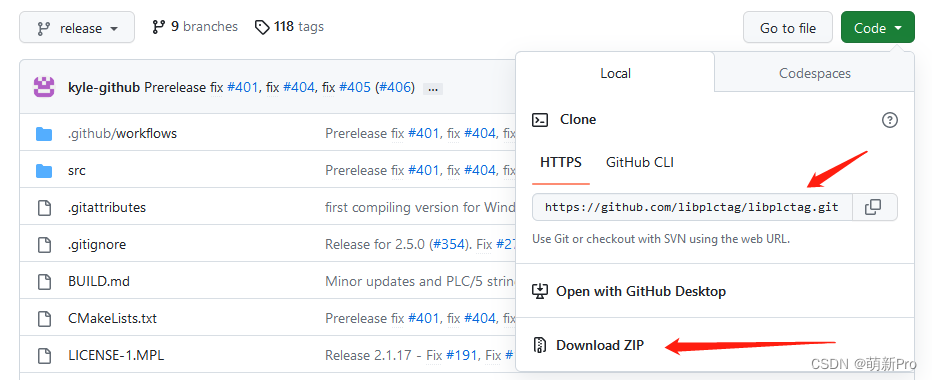Viewport: 932px width, 380px height.
Task: Click the file icon beside CMakeLists.txt
Action: (x=44, y=318)
